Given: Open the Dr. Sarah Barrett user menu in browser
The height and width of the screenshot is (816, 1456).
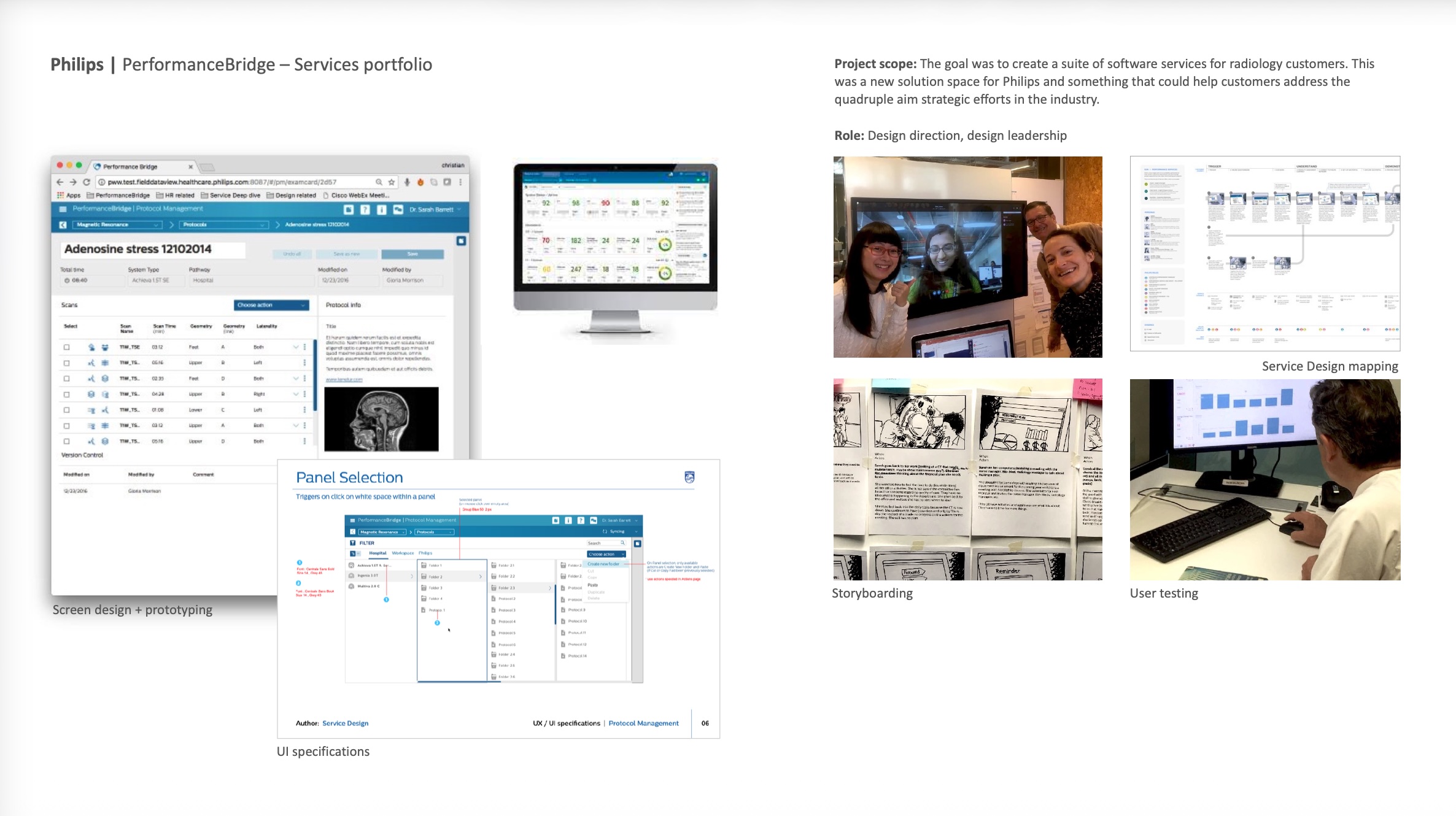Looking at the screenshot, I should 435,210.
